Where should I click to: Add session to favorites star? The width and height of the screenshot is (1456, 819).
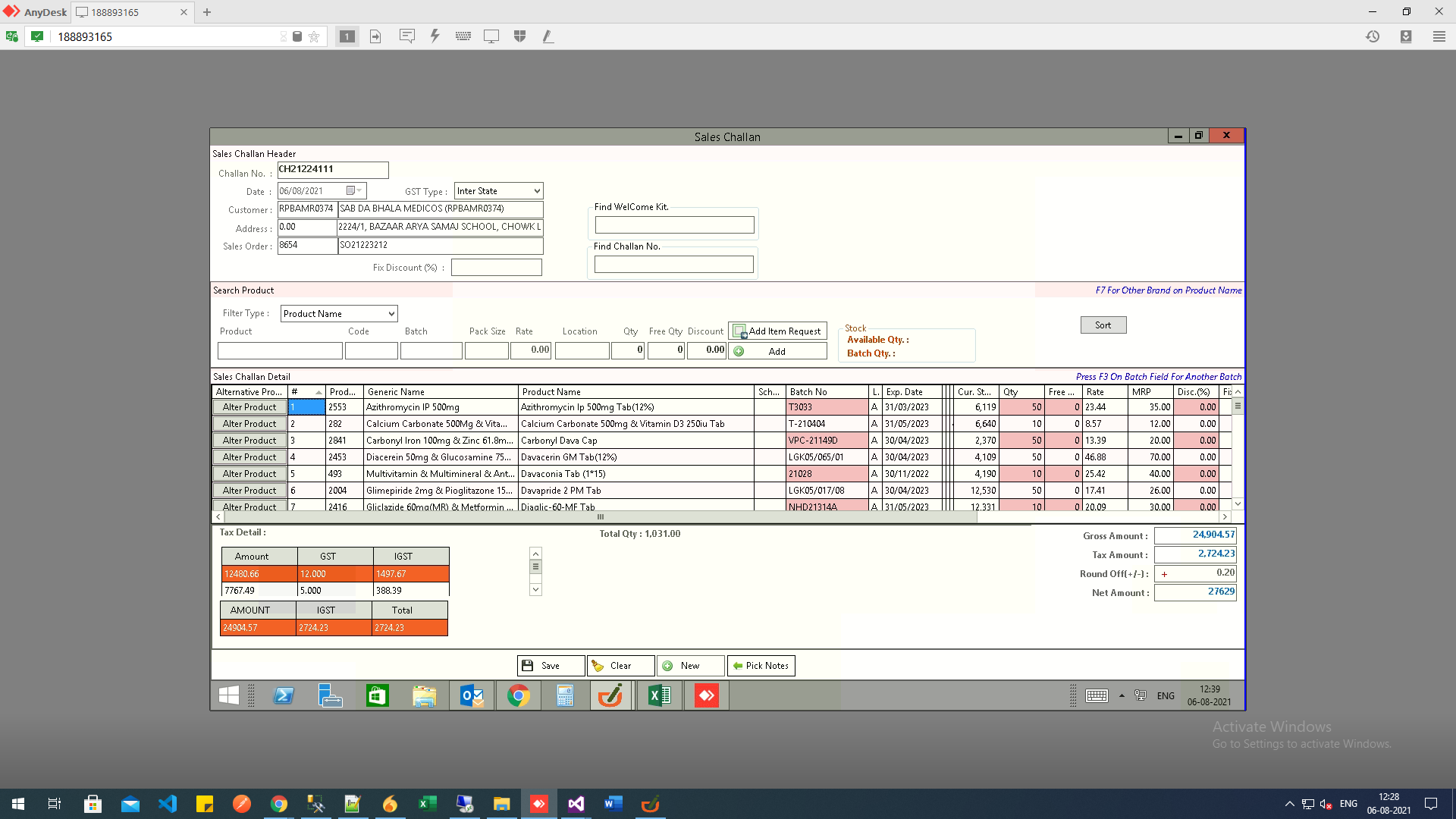(x=314, y=36)
